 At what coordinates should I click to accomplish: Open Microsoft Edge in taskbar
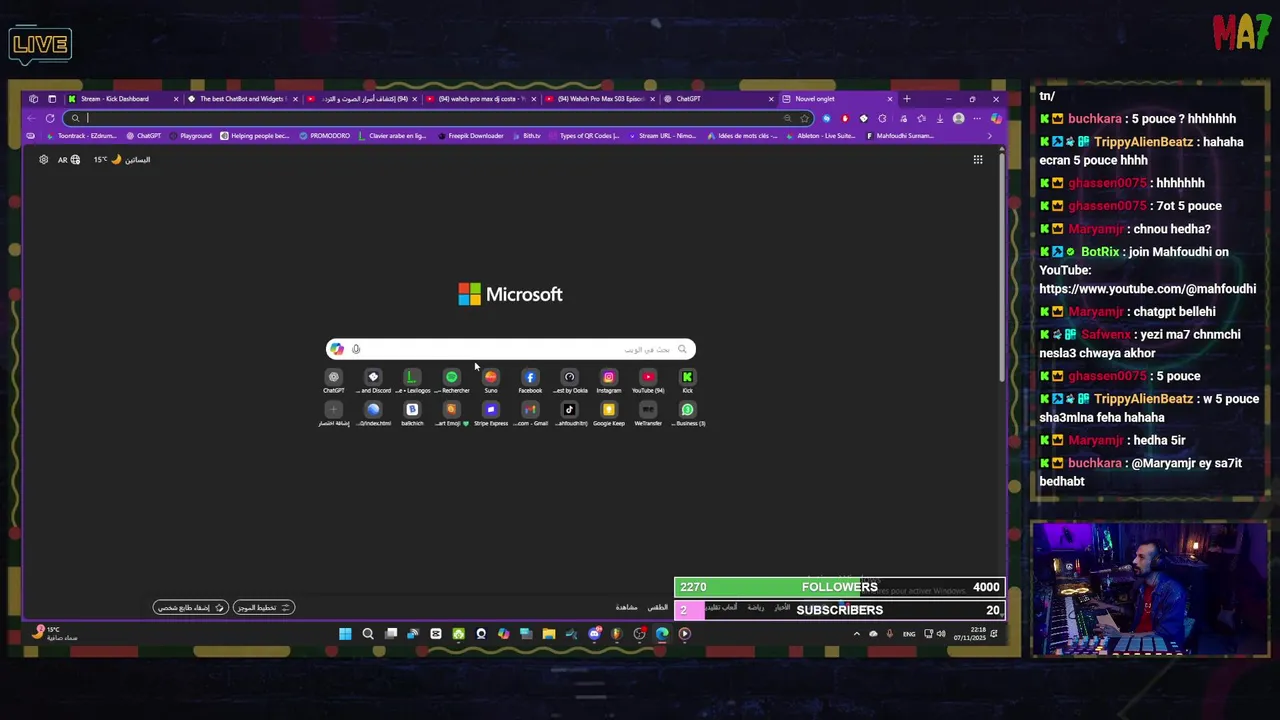pyautogui.click(x=662, y=634)
